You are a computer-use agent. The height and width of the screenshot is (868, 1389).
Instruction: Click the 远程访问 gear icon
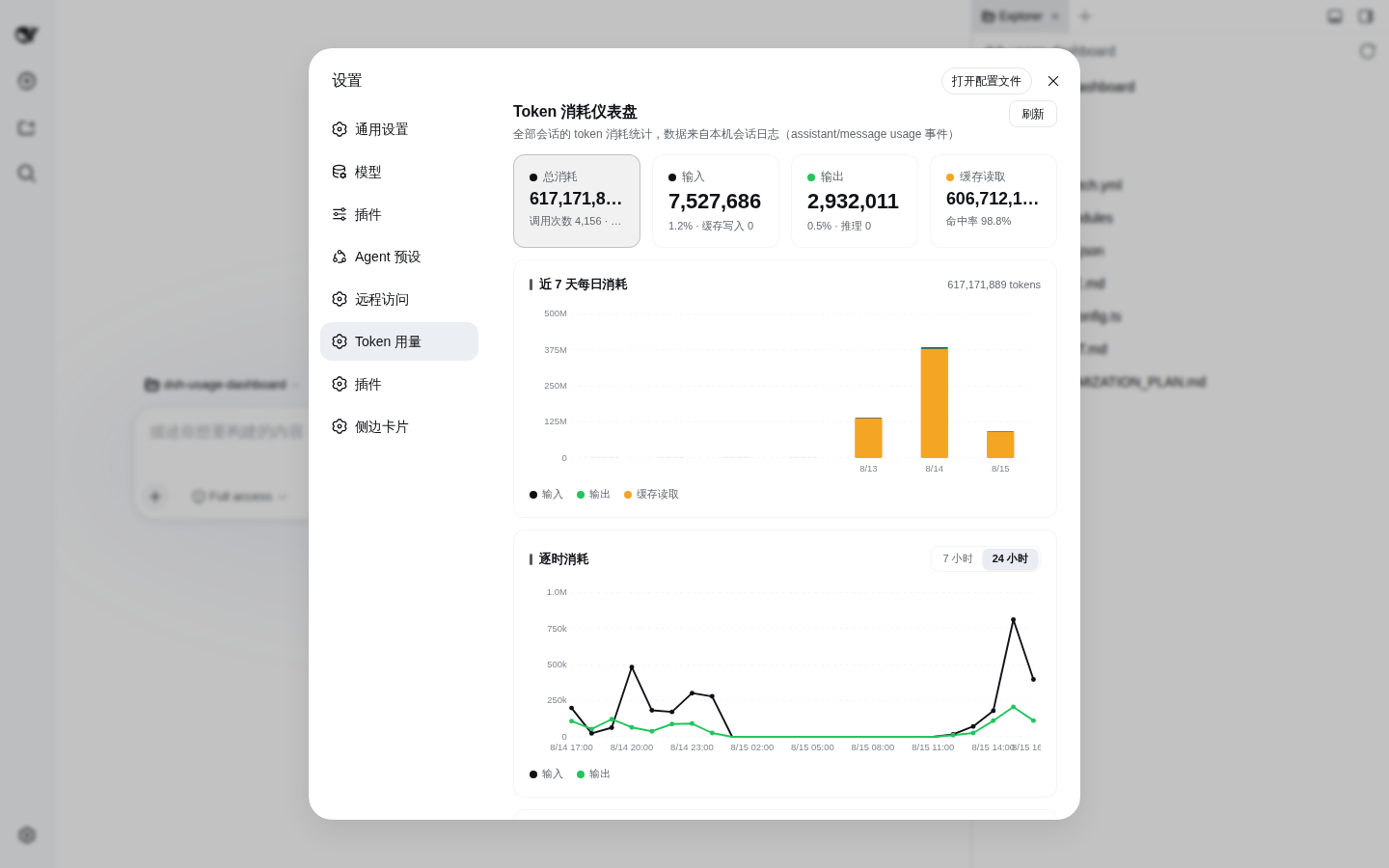pyautogui.click(x=340, y=299)
